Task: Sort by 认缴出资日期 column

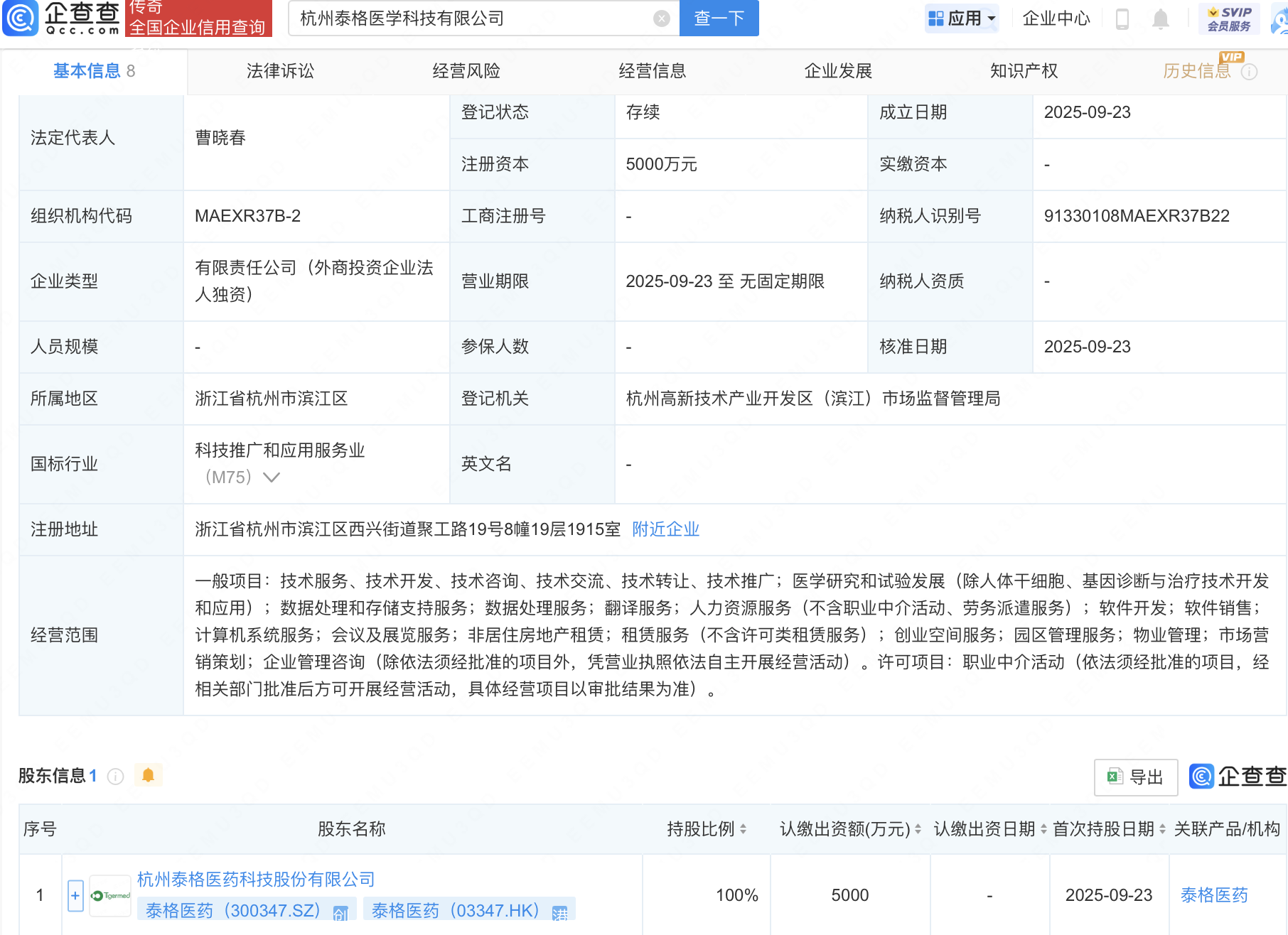Action: [x=1043, y=829]
